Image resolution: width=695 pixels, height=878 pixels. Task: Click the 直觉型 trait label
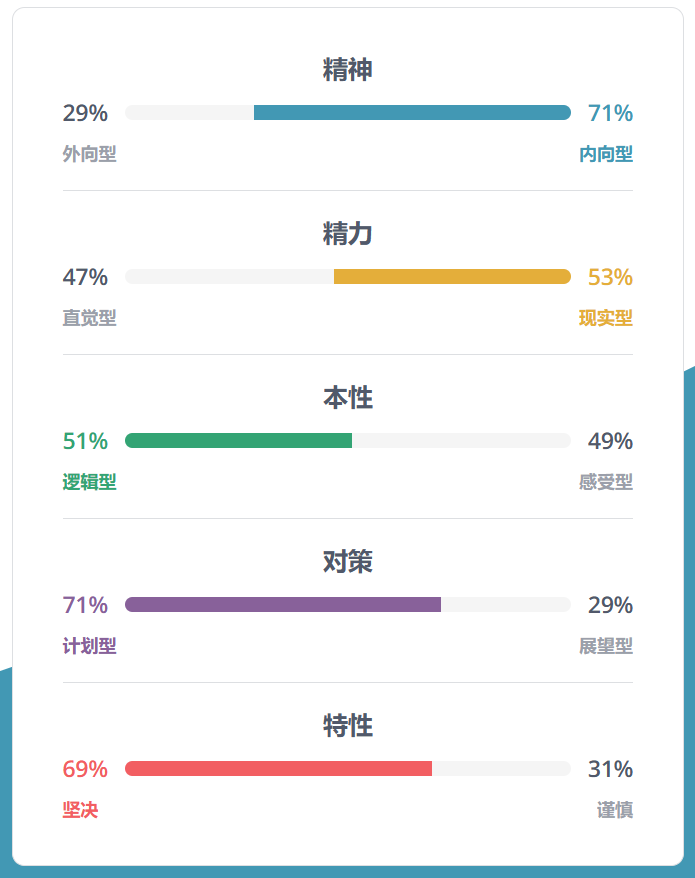pyautogui.click(x=90, y=318)
